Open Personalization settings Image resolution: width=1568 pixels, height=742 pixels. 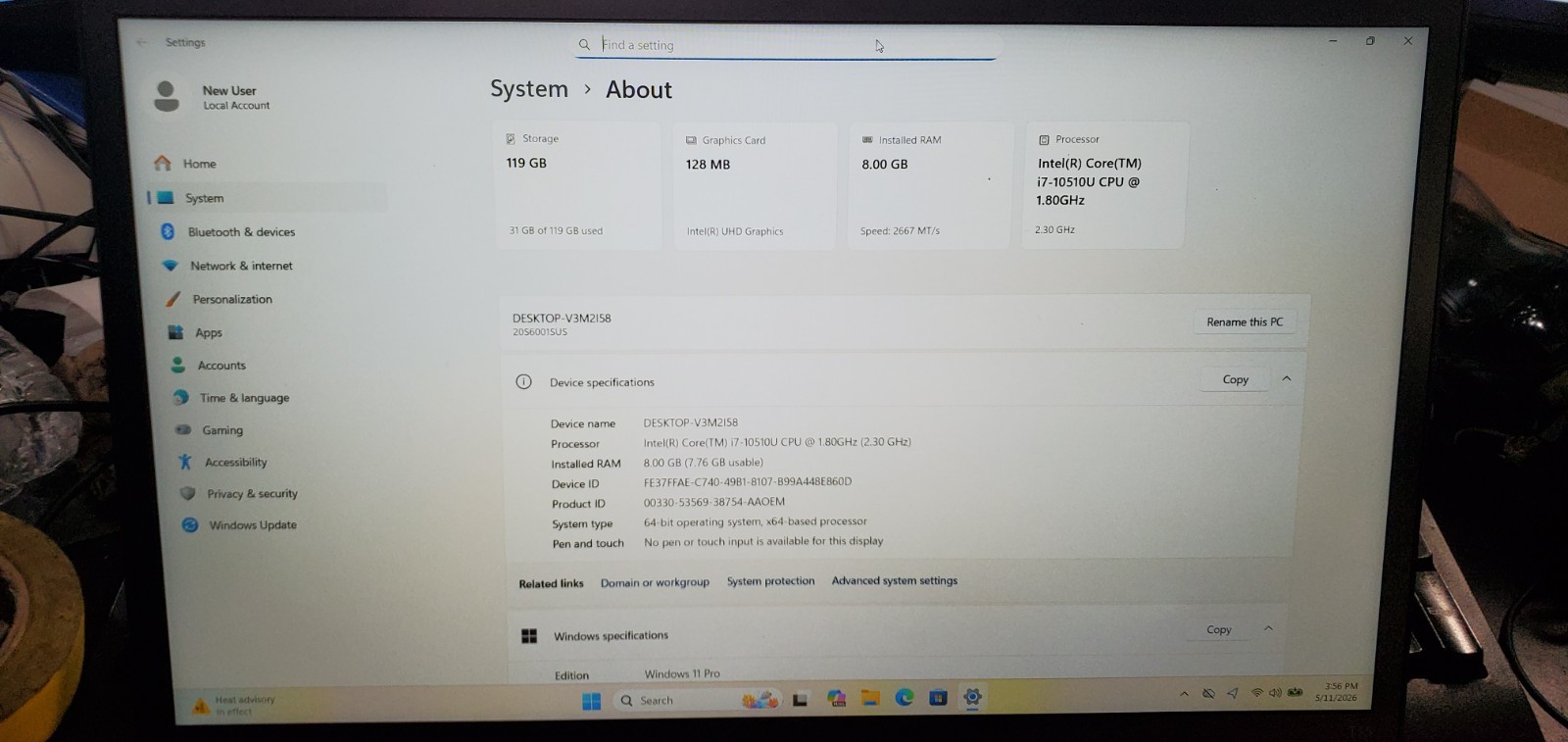pos(231,299)
